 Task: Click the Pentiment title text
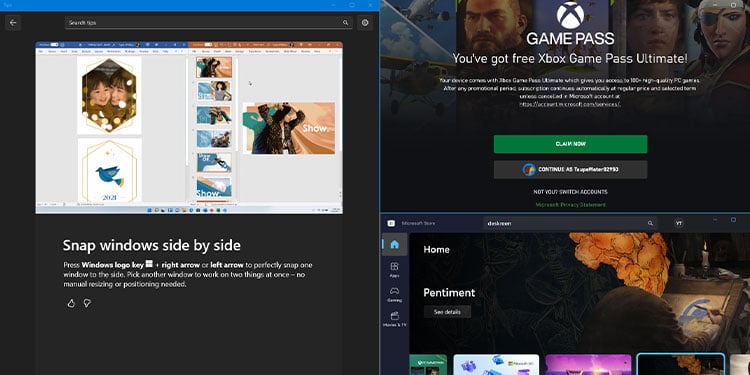click(449, 292)
